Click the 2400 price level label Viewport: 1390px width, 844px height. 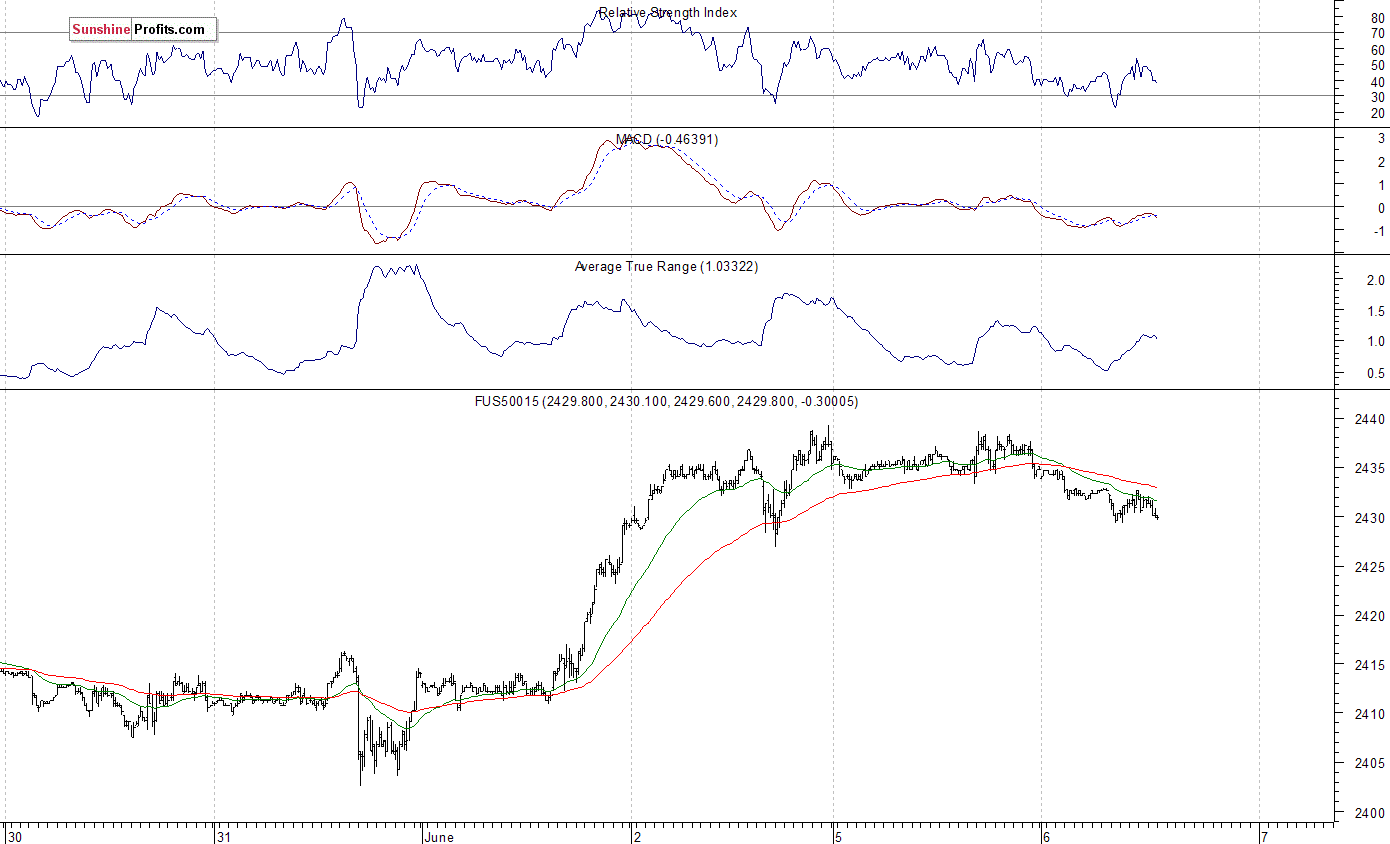tap(1370, 814)
